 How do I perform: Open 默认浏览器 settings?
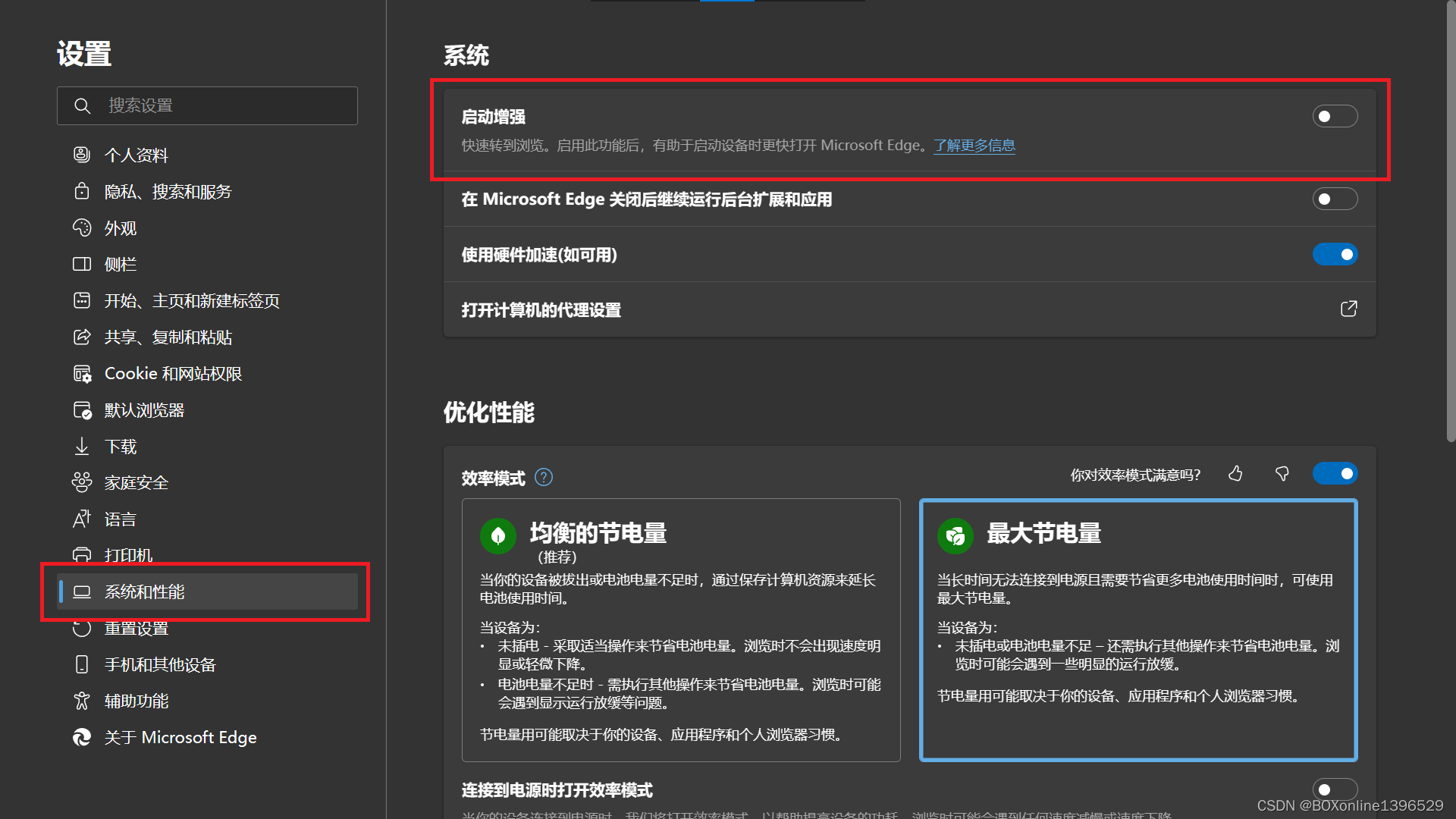(207, 409)
